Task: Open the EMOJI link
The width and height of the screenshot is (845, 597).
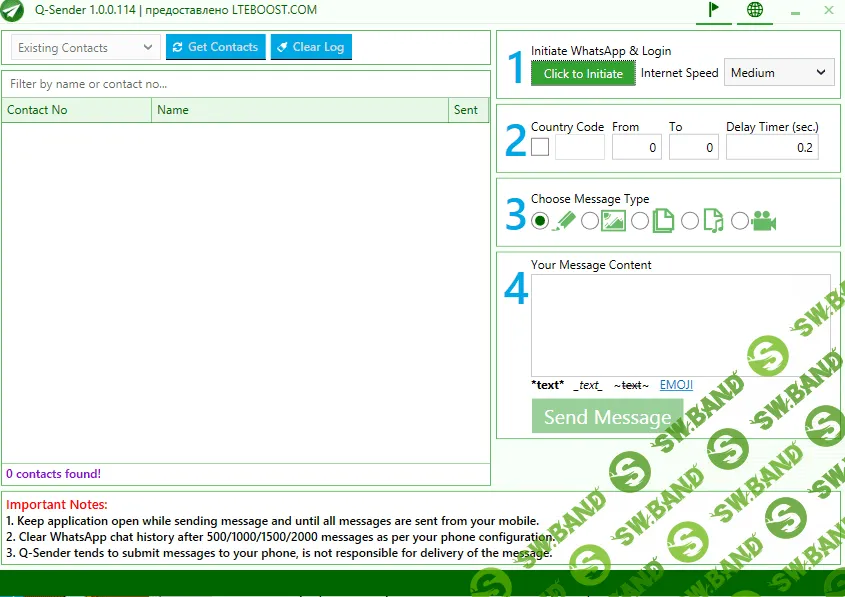Action: pyautogui.click(x=676, y=385)
